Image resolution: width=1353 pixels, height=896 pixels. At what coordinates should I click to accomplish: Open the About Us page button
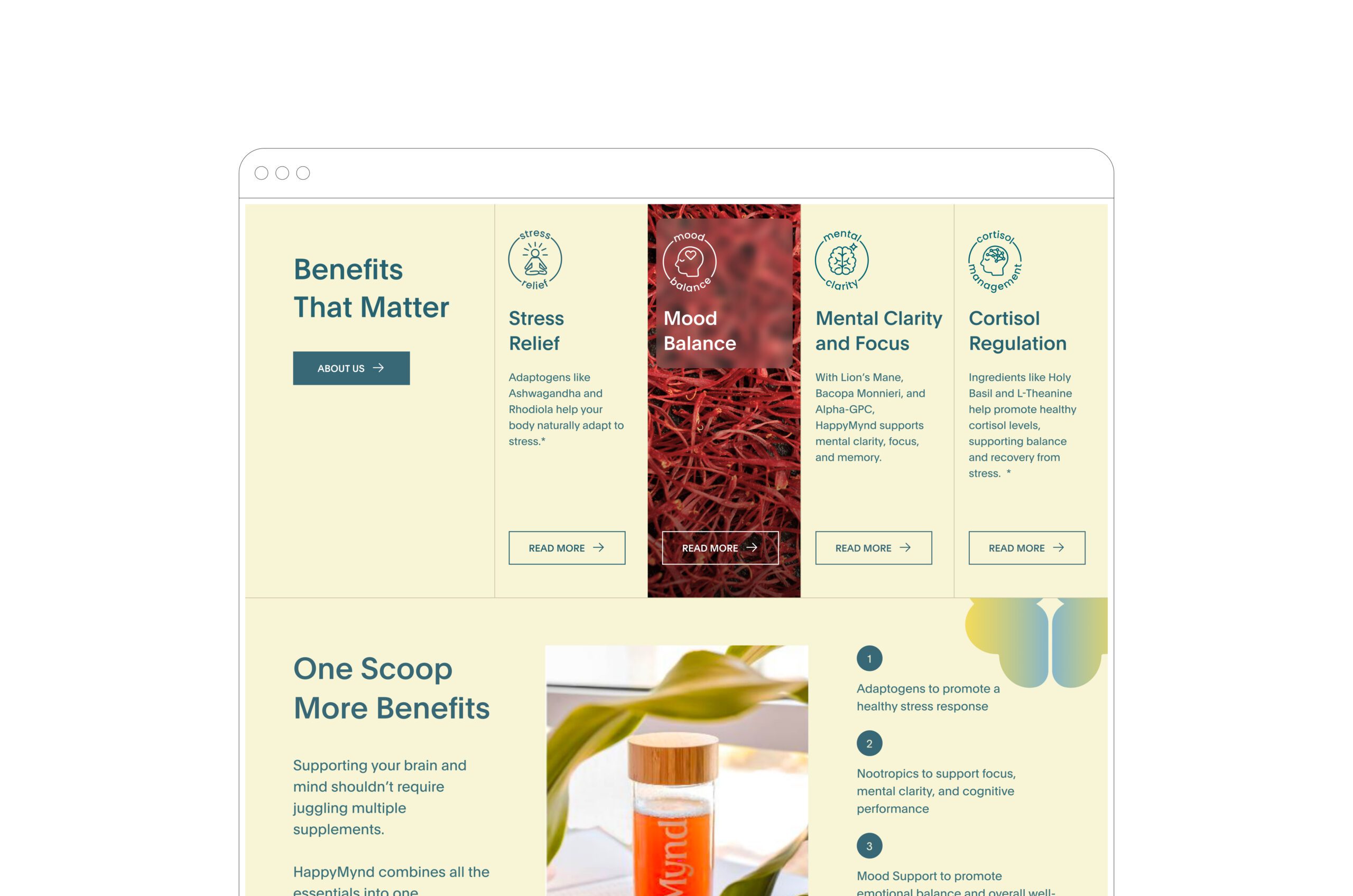click(351, 368)
